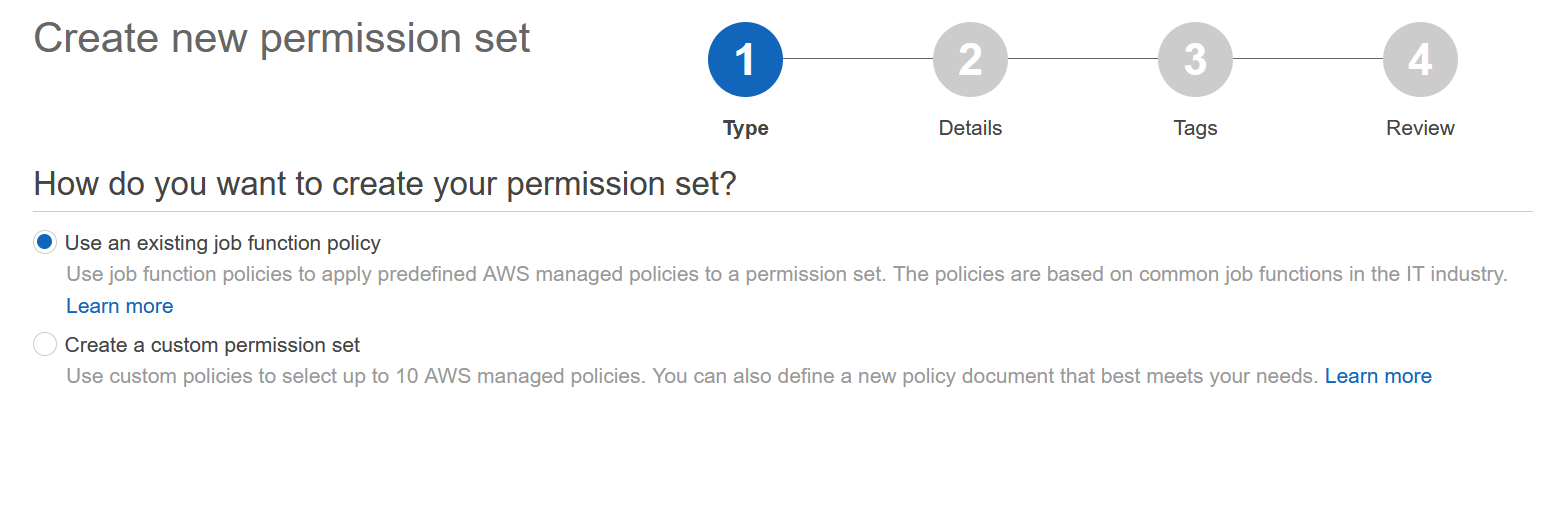Click the connector line between steps 3 and 4
Image resolution: width=1566 pixels, height=505 pixels.
[1308, 59]
